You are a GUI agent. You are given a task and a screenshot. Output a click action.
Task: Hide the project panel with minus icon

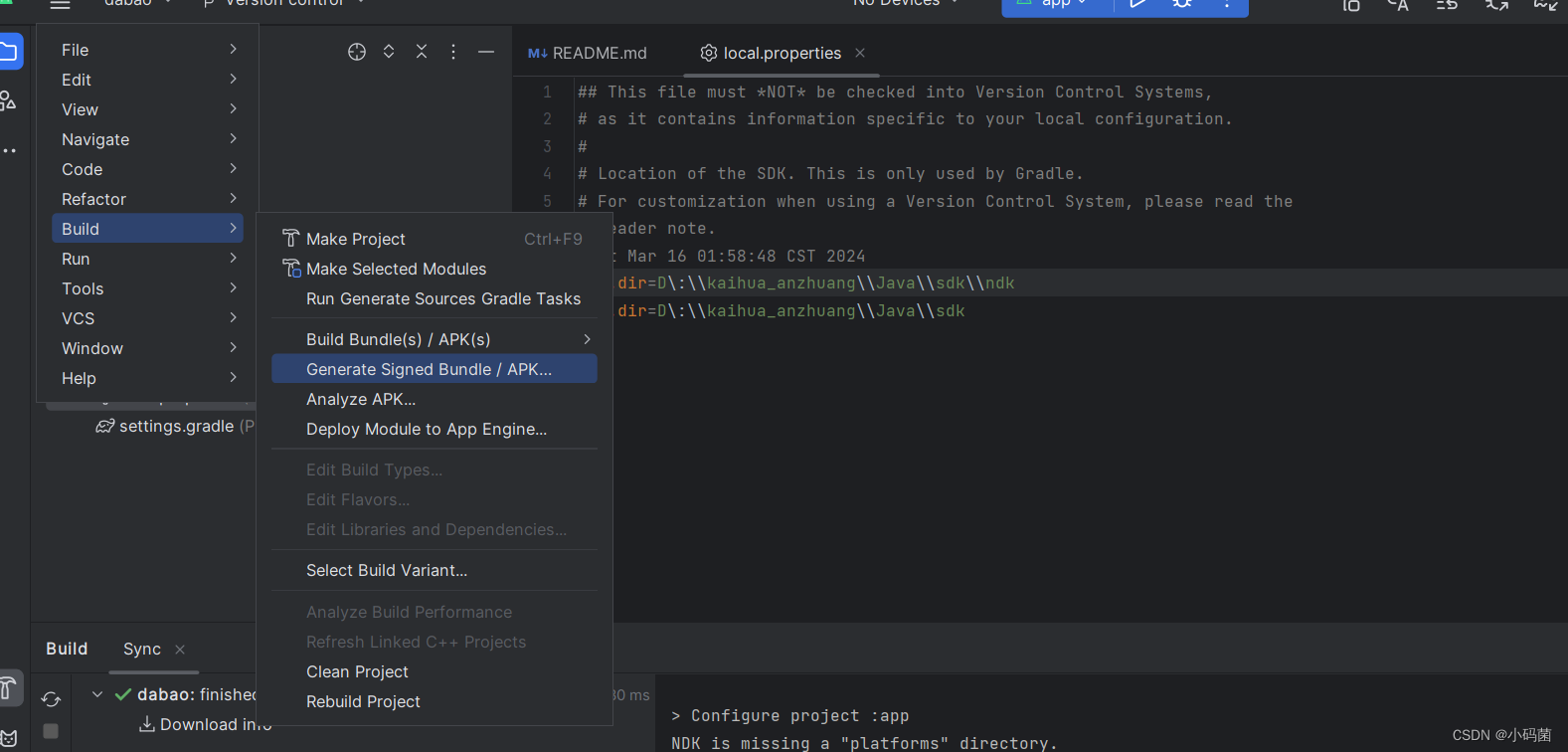tap(486, 52)
